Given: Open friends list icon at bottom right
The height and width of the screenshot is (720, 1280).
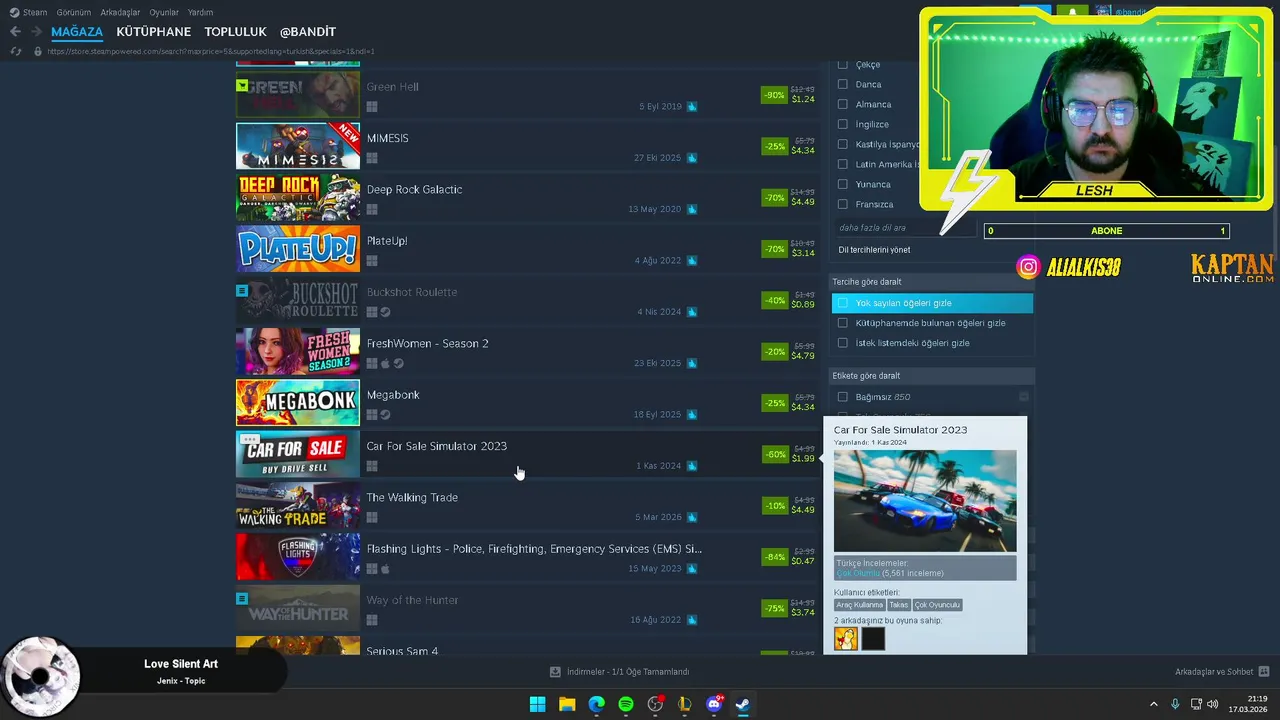Looking at the screenshot, I should click(x=1264, y=672).
